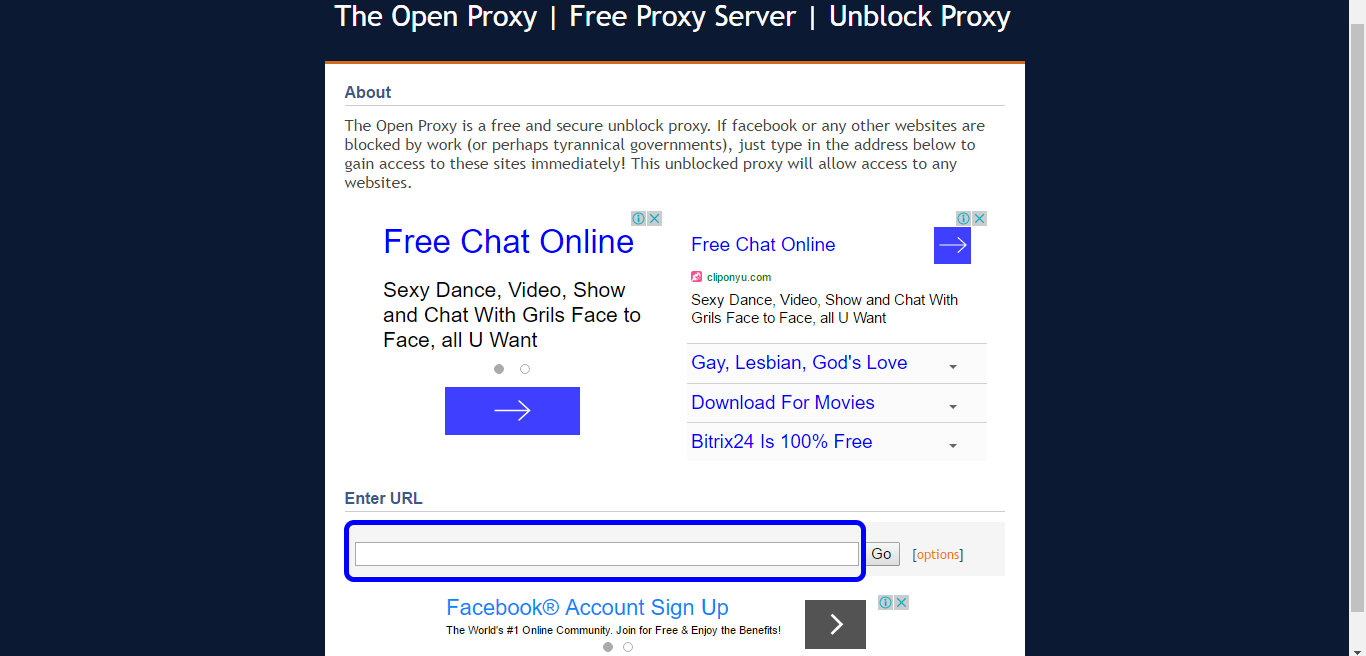This screenshot has width=1366, height=656.
Task: Click the dark arrow button in Facebook ad
Action: click(835, 624)
